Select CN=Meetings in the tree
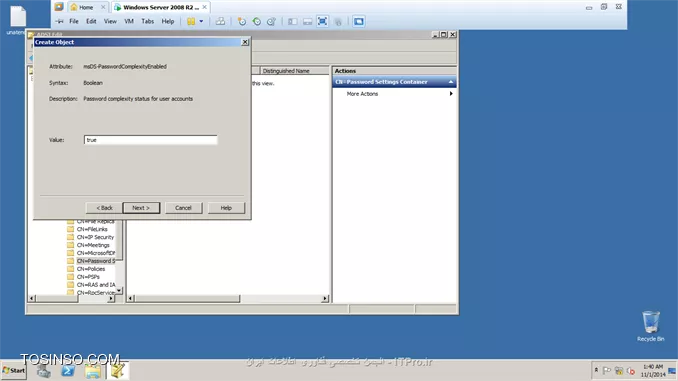Screen dimensions: 678x381 pos(93,245)
